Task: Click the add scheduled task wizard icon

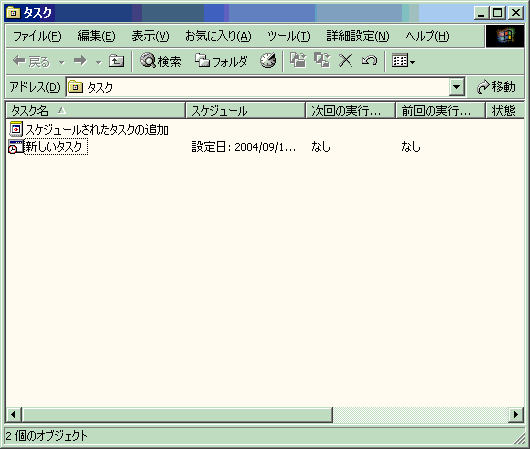Action: [x=16, y=129]
